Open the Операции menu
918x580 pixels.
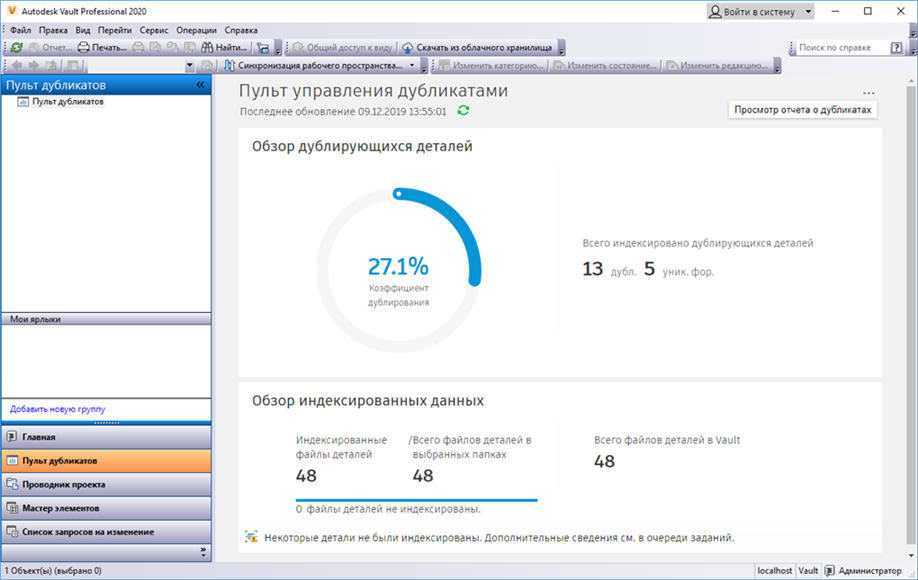(197, 30)
